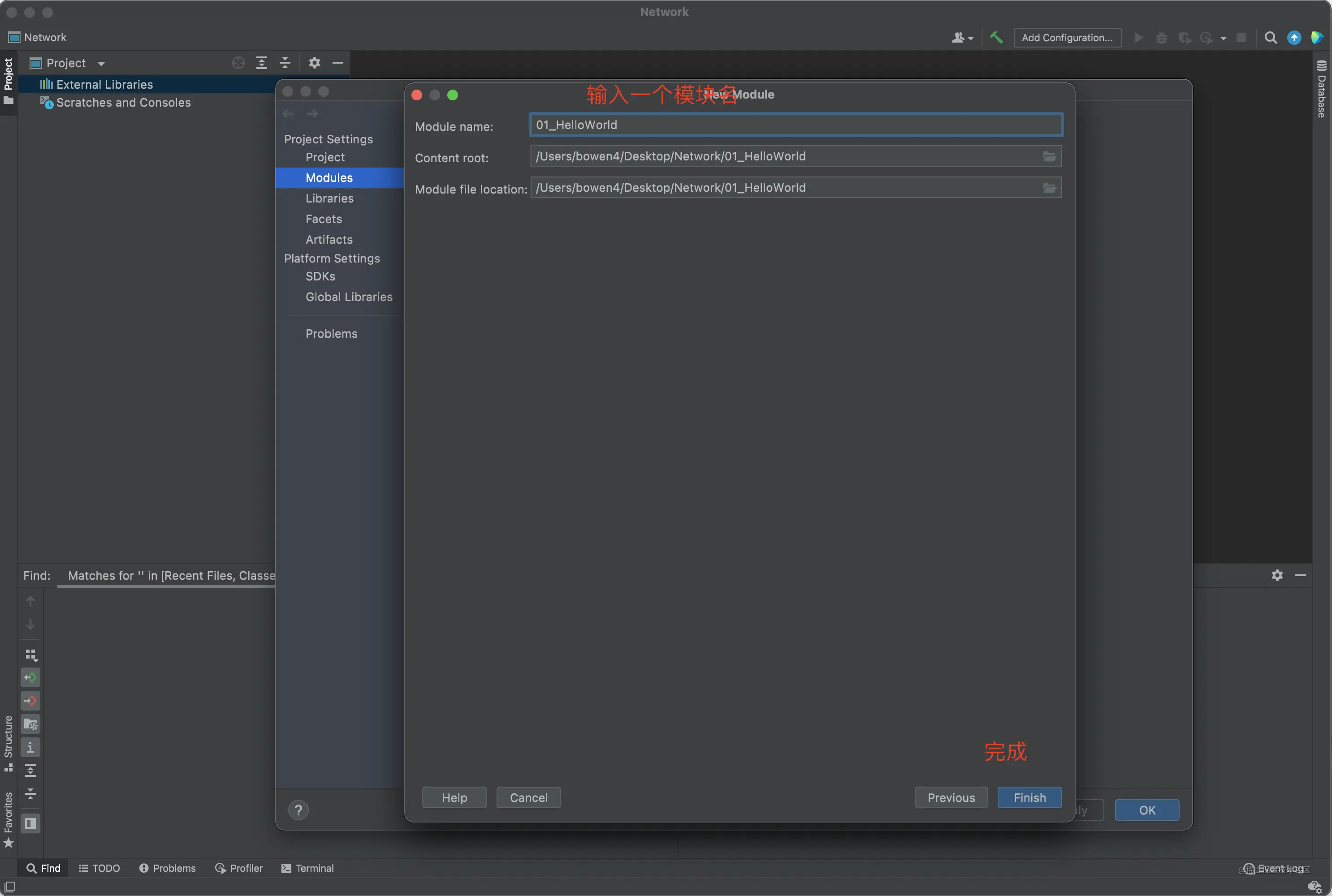Select Facets in Project Structure sidebar

(324, 219)
